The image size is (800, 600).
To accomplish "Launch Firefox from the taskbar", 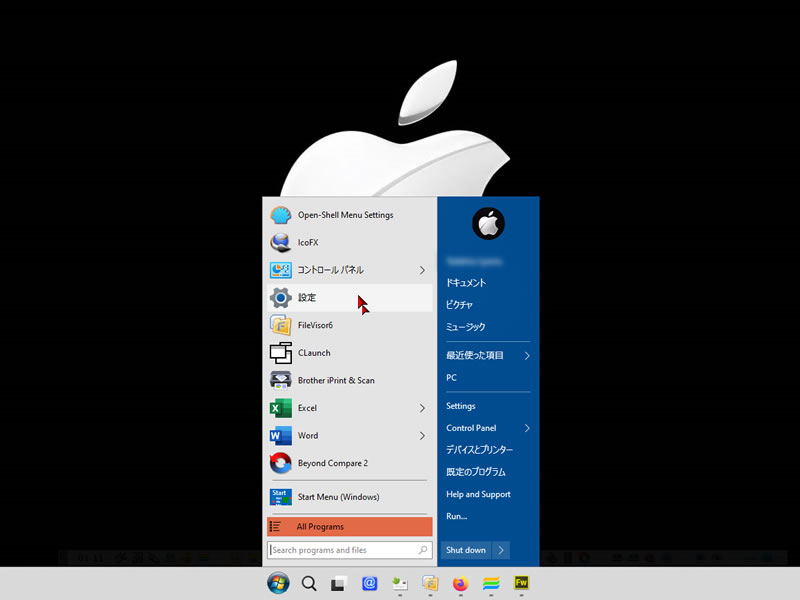I will tap(460, 583).
